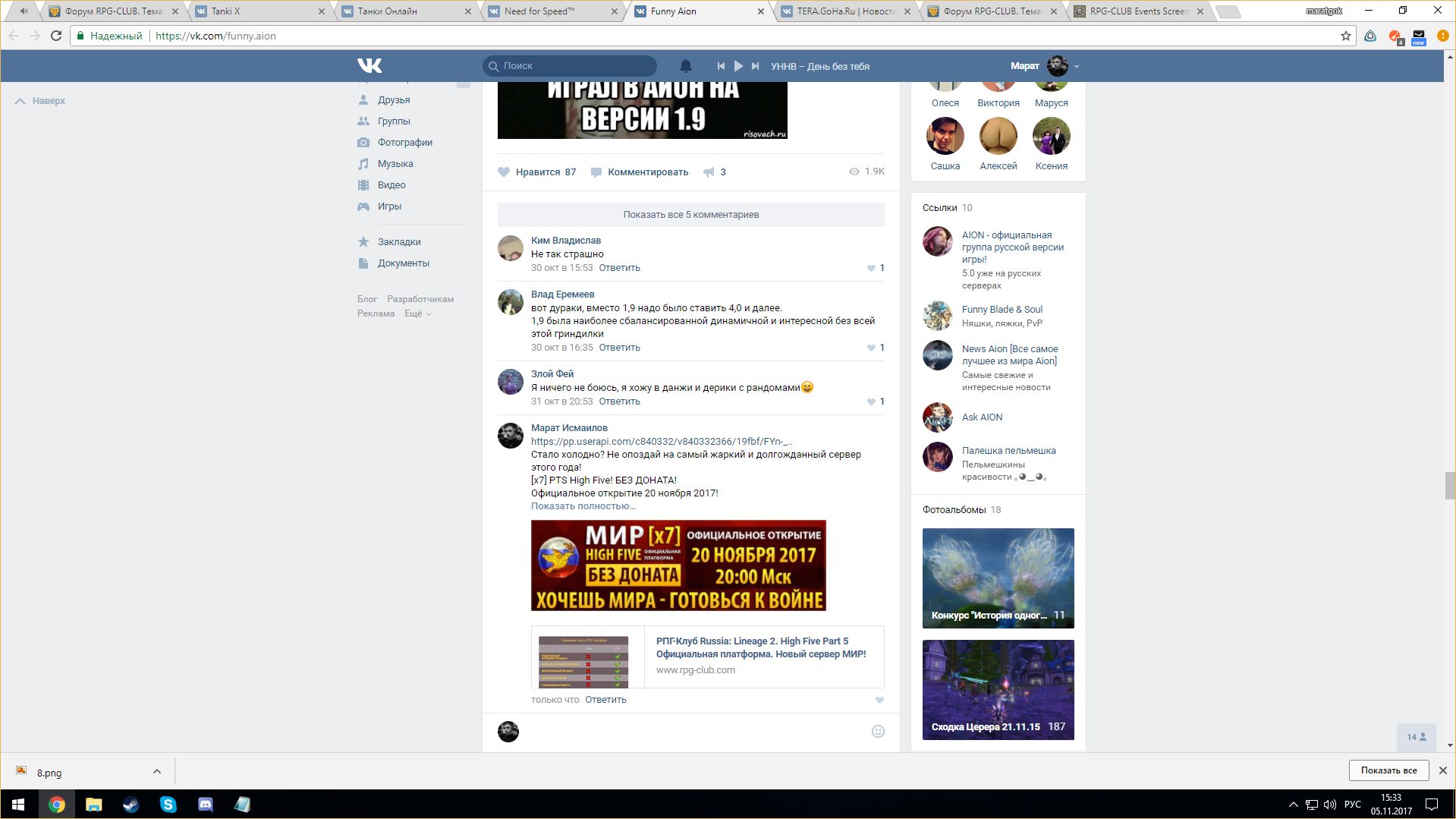
Task: Play the current music track
Action: (x=738, y=66)
